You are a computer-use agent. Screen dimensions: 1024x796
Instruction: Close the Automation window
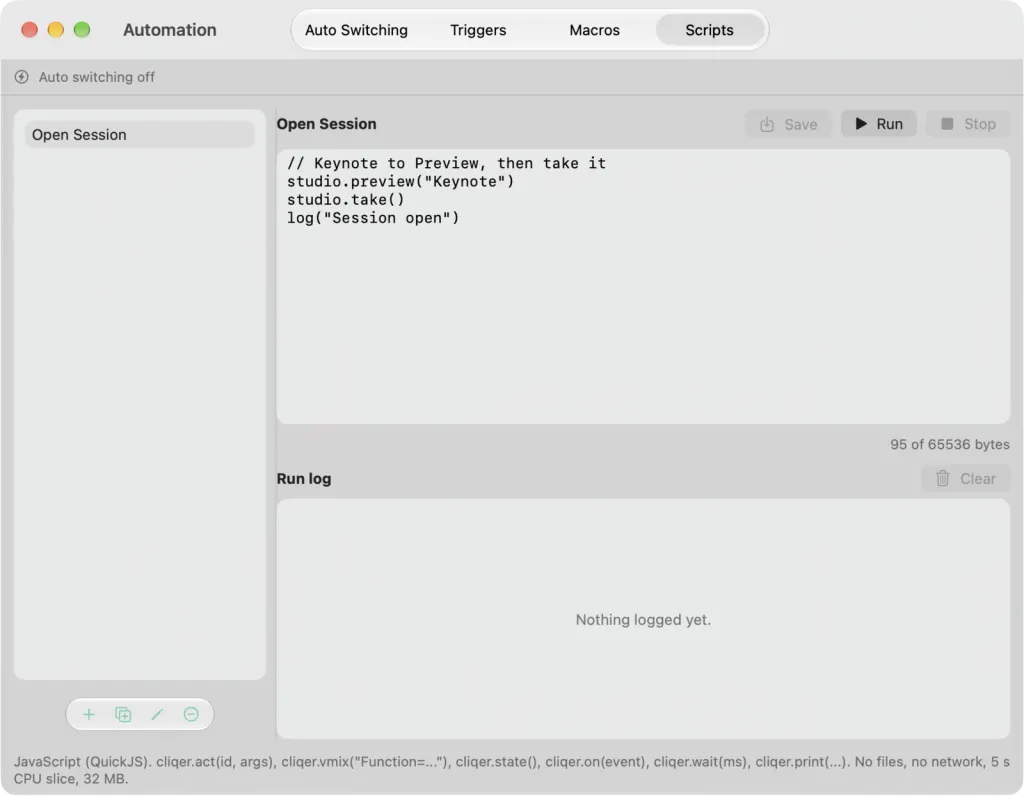click(x=29, y=29)
